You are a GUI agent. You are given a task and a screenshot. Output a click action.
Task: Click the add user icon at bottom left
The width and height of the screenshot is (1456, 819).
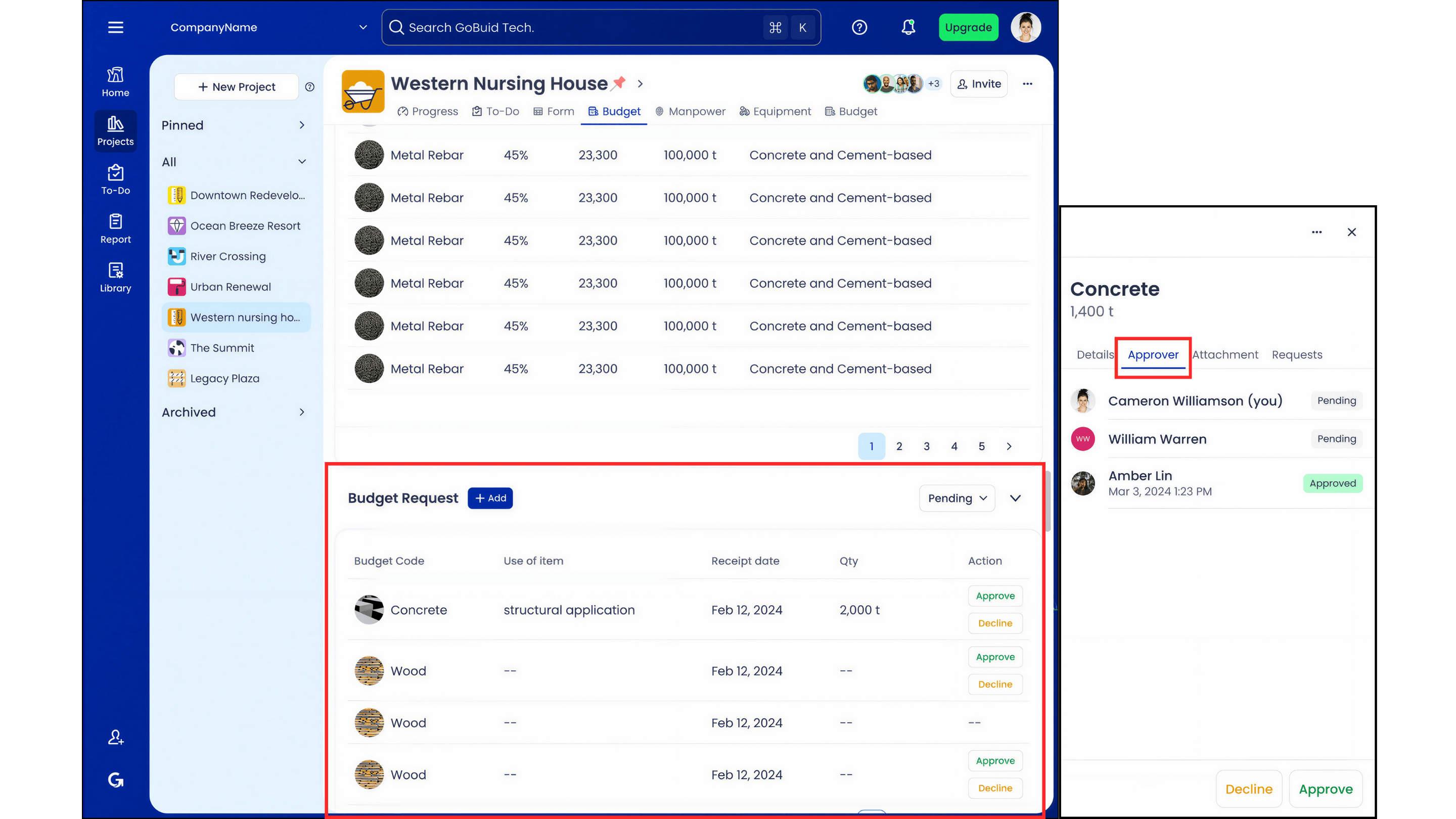[115, 737]
